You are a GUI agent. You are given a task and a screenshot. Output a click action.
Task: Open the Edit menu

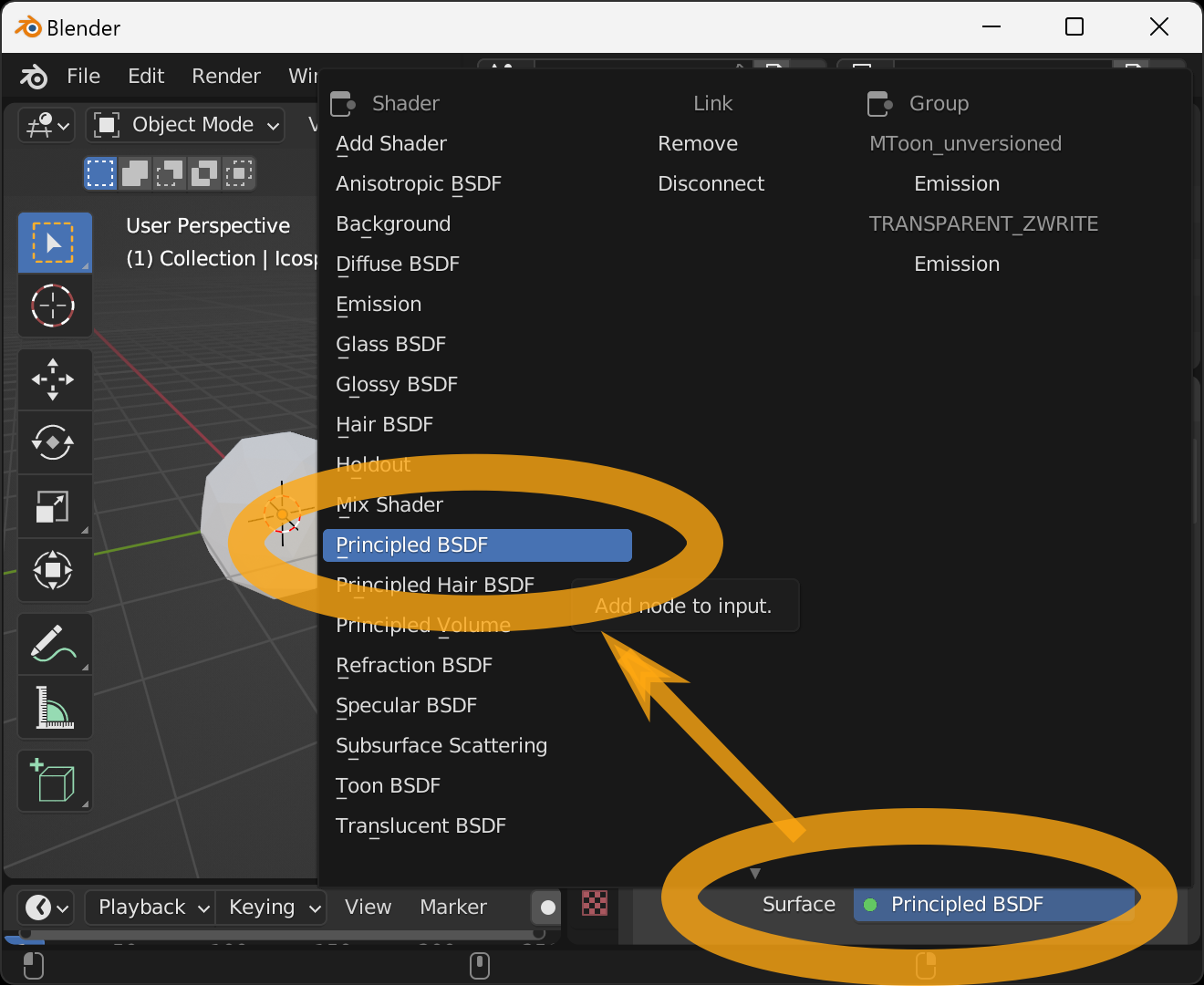146,77
